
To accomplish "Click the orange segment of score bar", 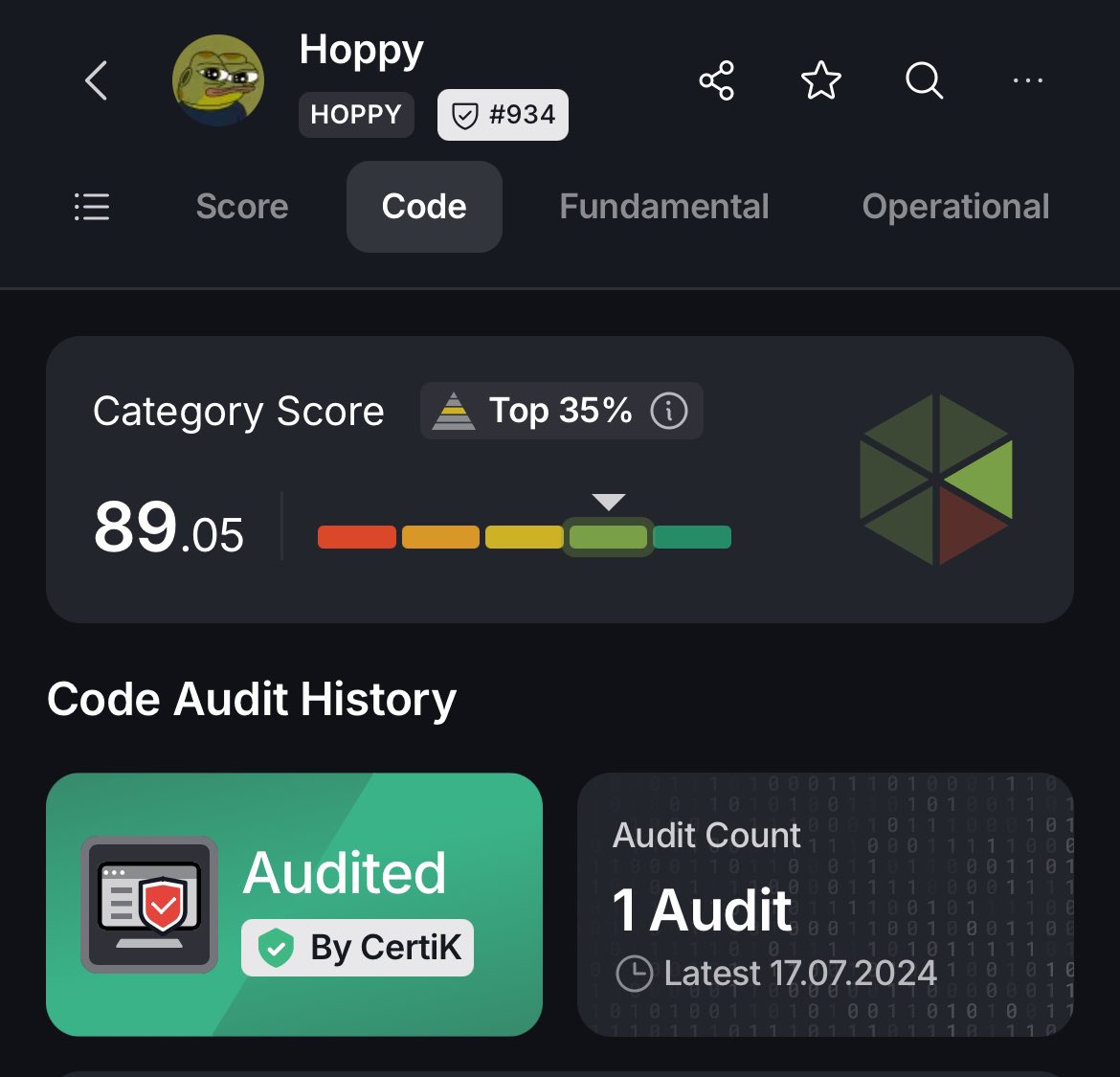I will 440,537.
